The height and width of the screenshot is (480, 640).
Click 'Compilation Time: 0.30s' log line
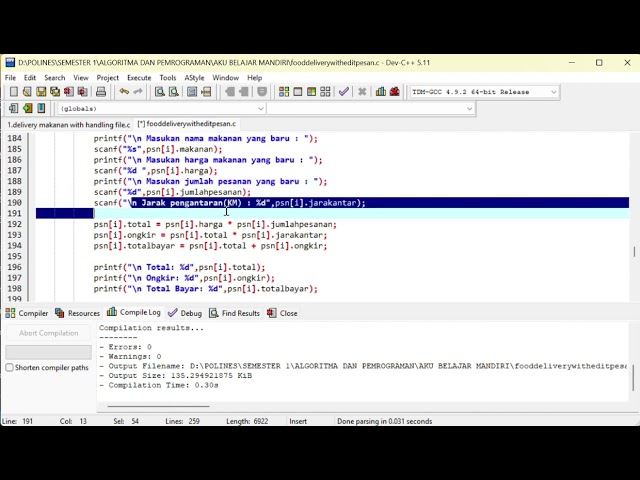(159, 385)
